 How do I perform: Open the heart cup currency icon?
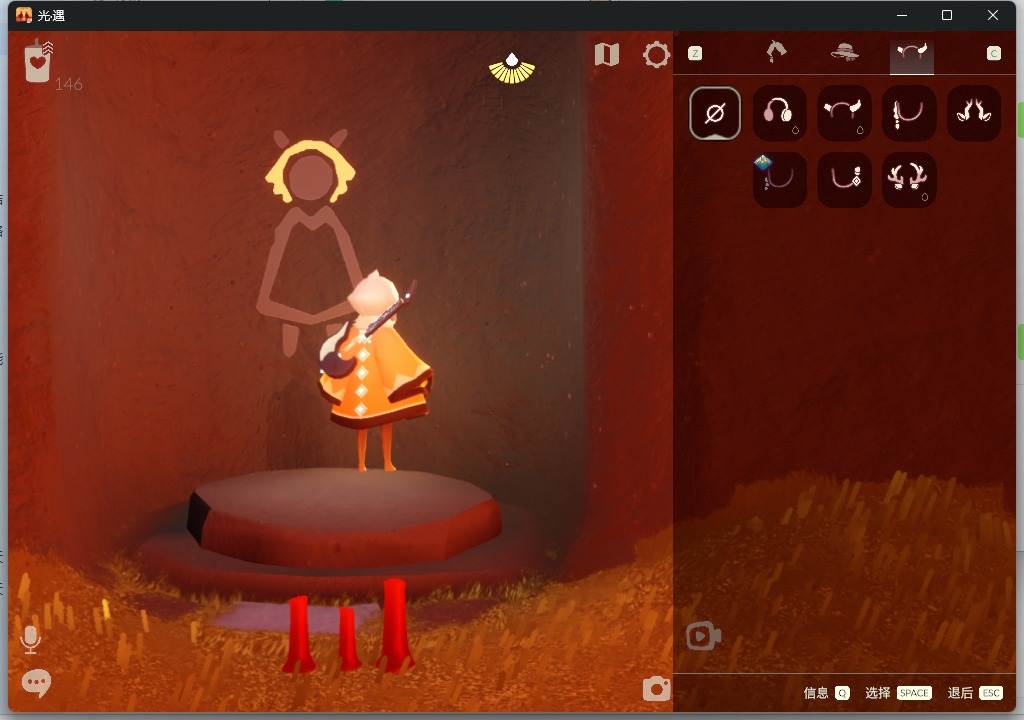(x=37, y=62)
